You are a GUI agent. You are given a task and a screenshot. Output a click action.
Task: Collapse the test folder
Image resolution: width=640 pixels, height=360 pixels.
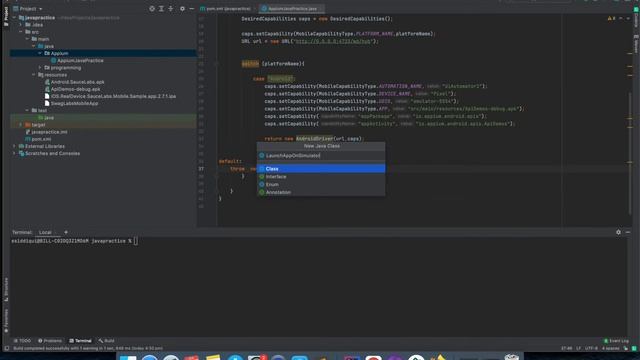[x=27, y=111]
